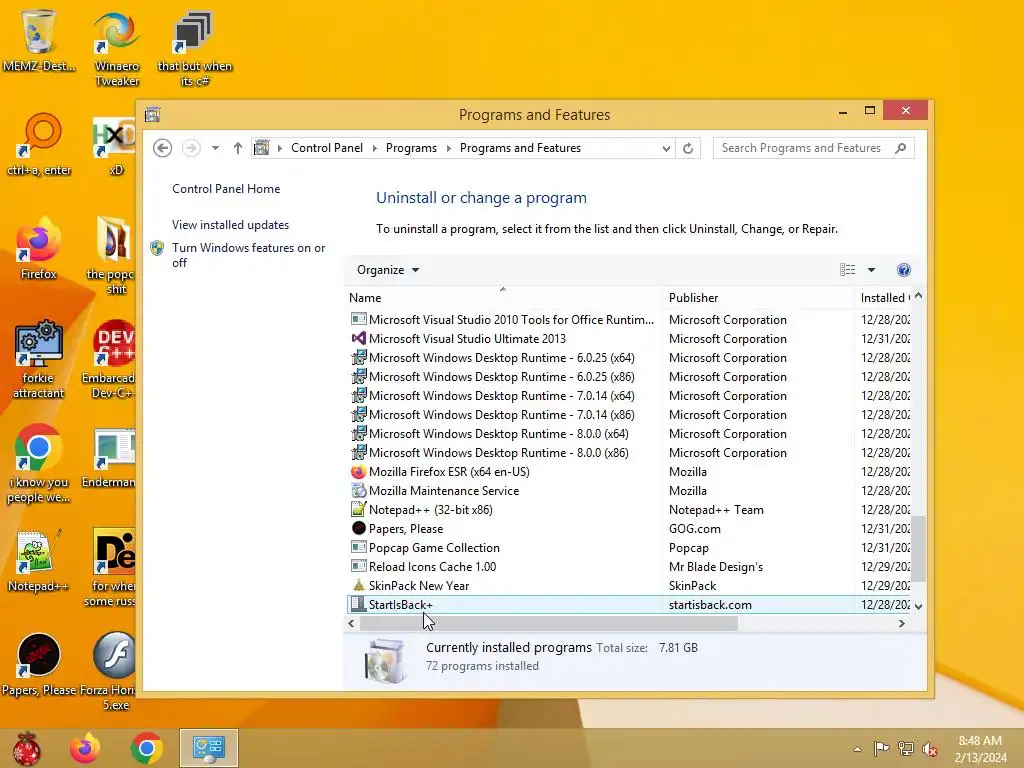
Task: Open the Chrome 'i know you people' shortcut
Action: (39, 463)
